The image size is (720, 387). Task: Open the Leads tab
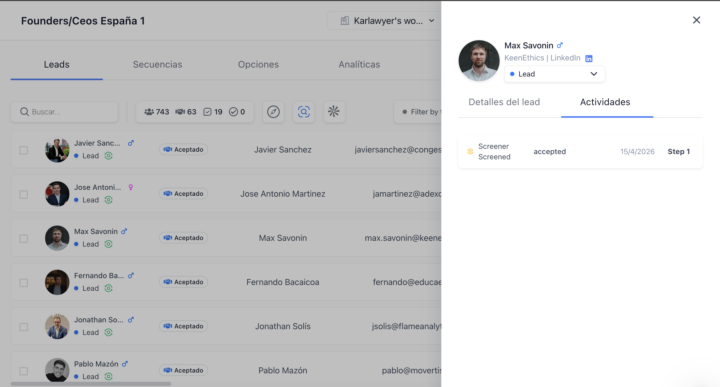coord(56,64)
